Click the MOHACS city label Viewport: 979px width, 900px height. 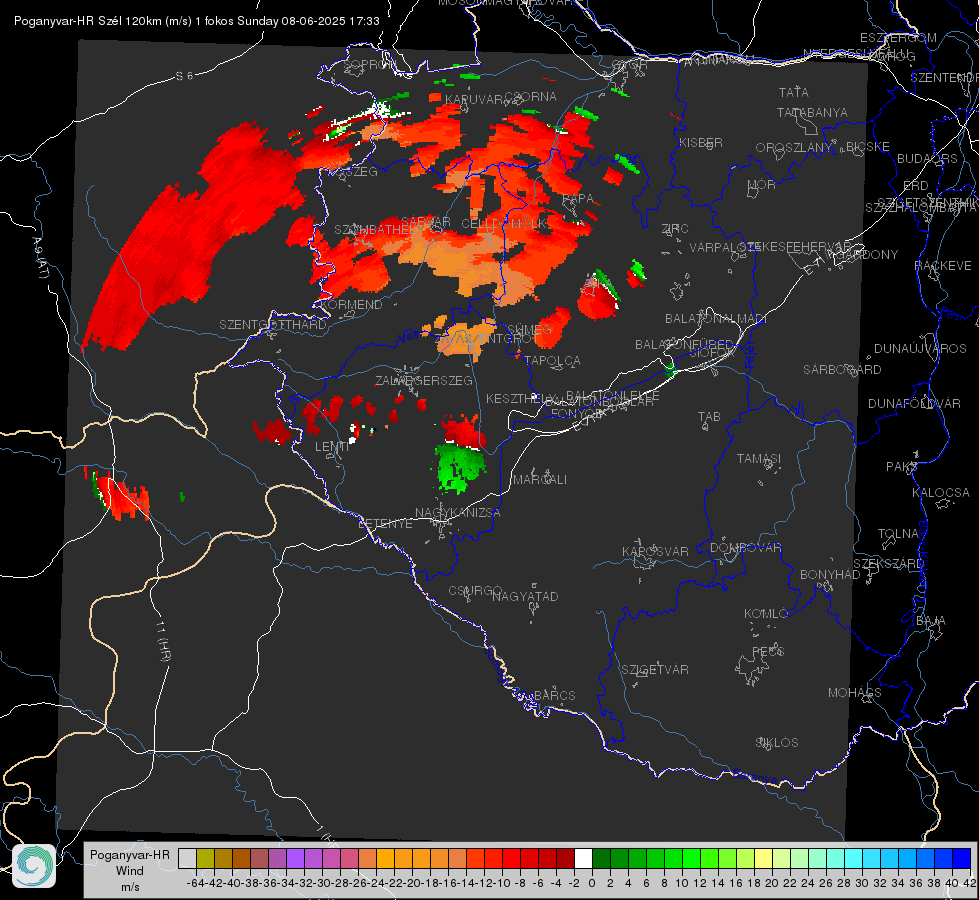point(855,693)
